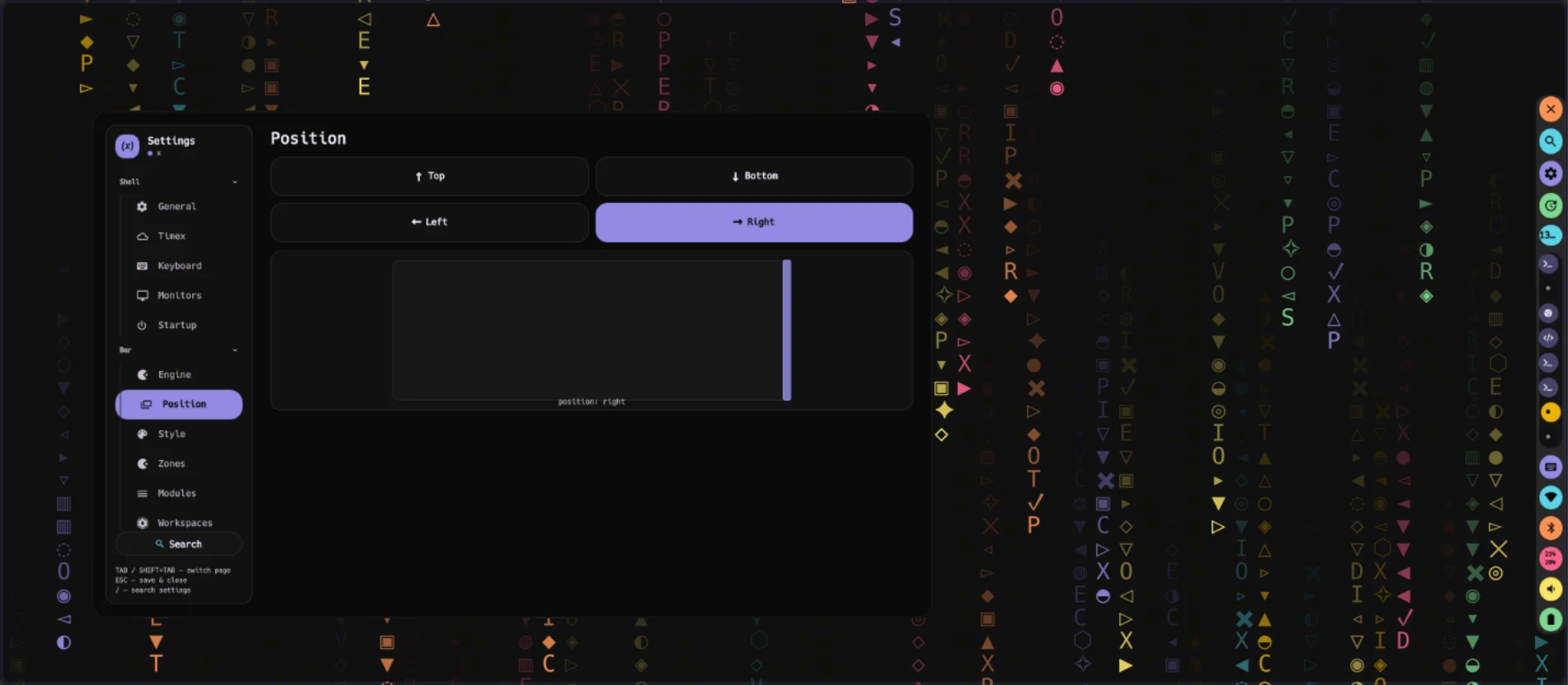Click the green refresh clock icon in the bar
The image size is (1568, 685).
(1551, 205)
